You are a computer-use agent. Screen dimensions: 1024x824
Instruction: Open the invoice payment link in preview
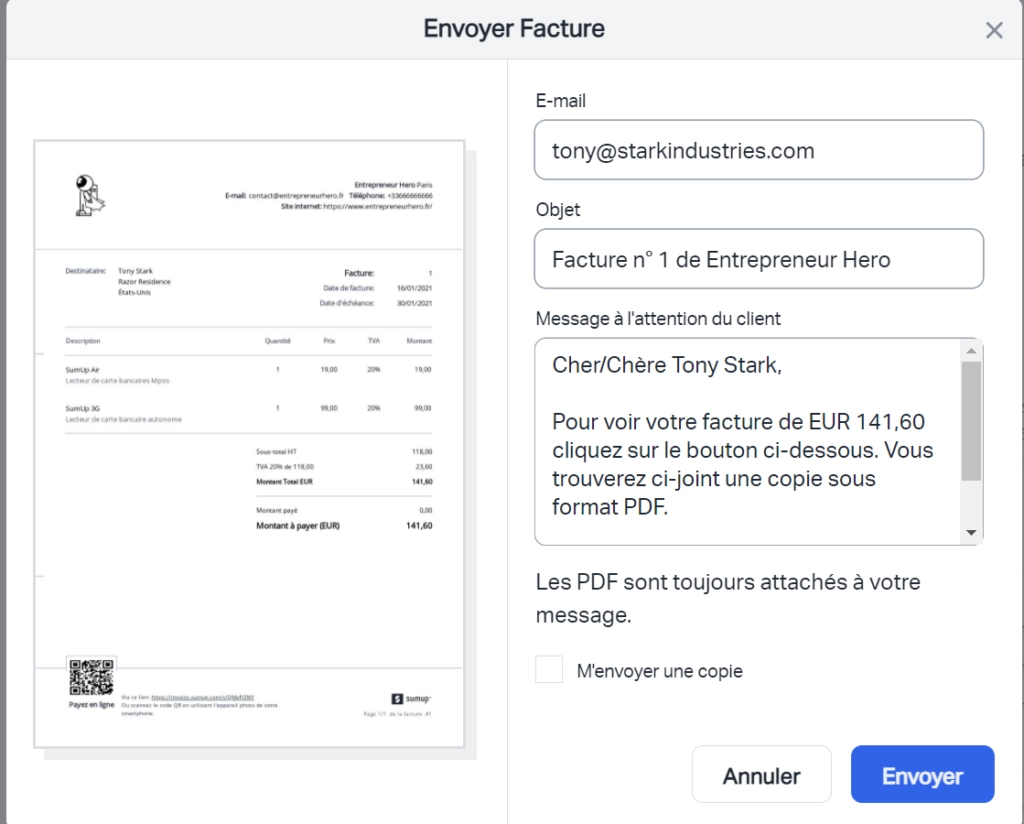(x=202, y=697)
